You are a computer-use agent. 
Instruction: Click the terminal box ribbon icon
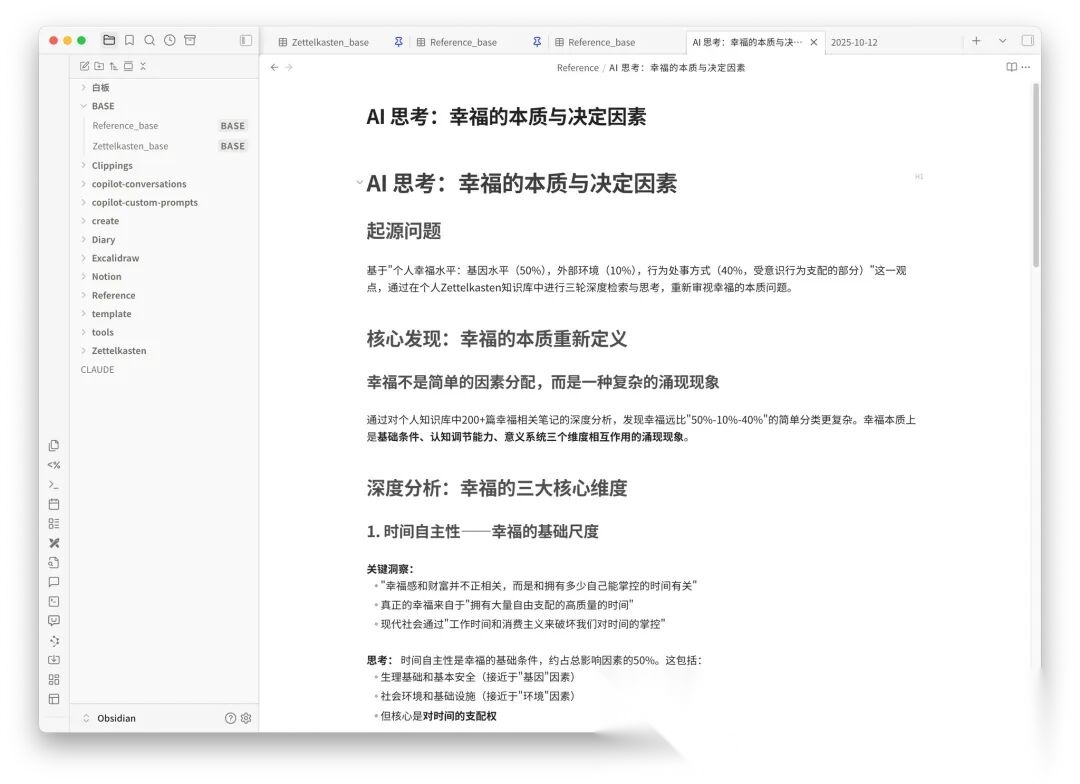[54, 601]
